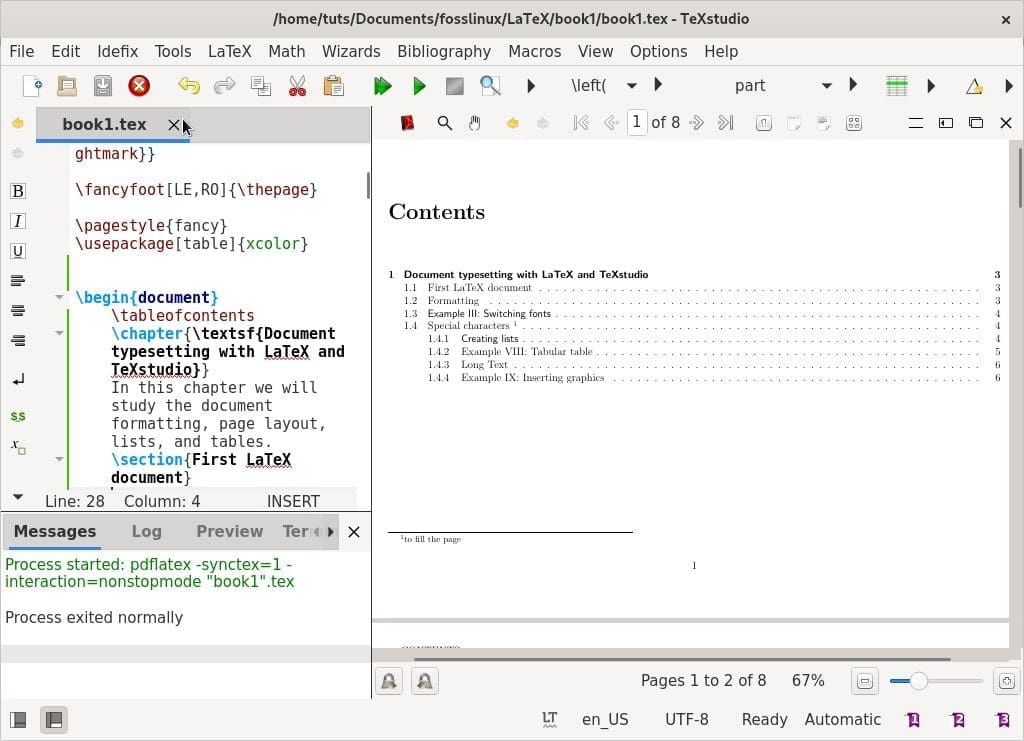Paste from clipboard with the Paste icon
Image resolution: width=1024 pixels, height=741 pixels.
pos(334,86)
